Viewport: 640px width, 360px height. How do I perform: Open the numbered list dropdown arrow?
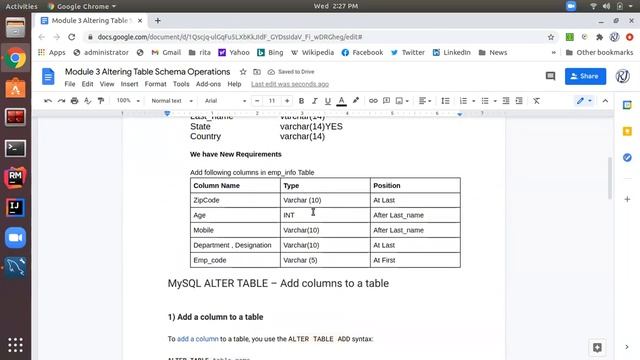click(x=473, y=101)
